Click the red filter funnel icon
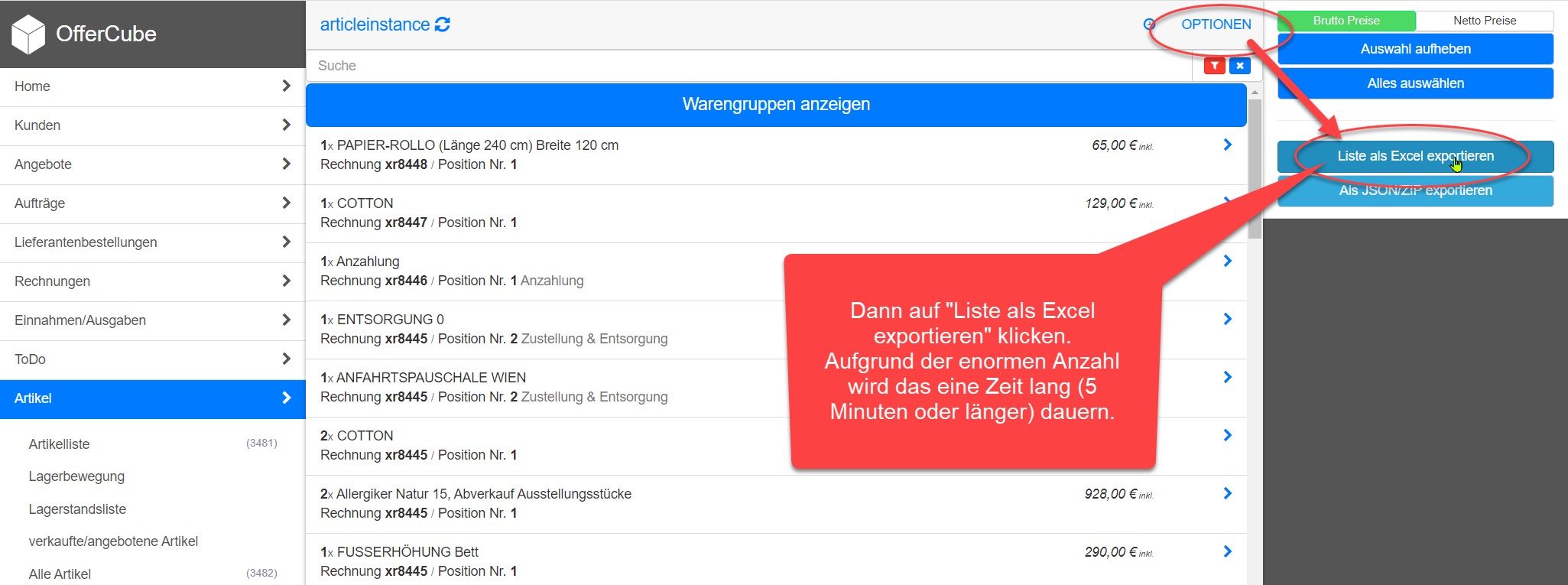The image size is (1568, 585). pyautogui.click(x=1215, y=66)
